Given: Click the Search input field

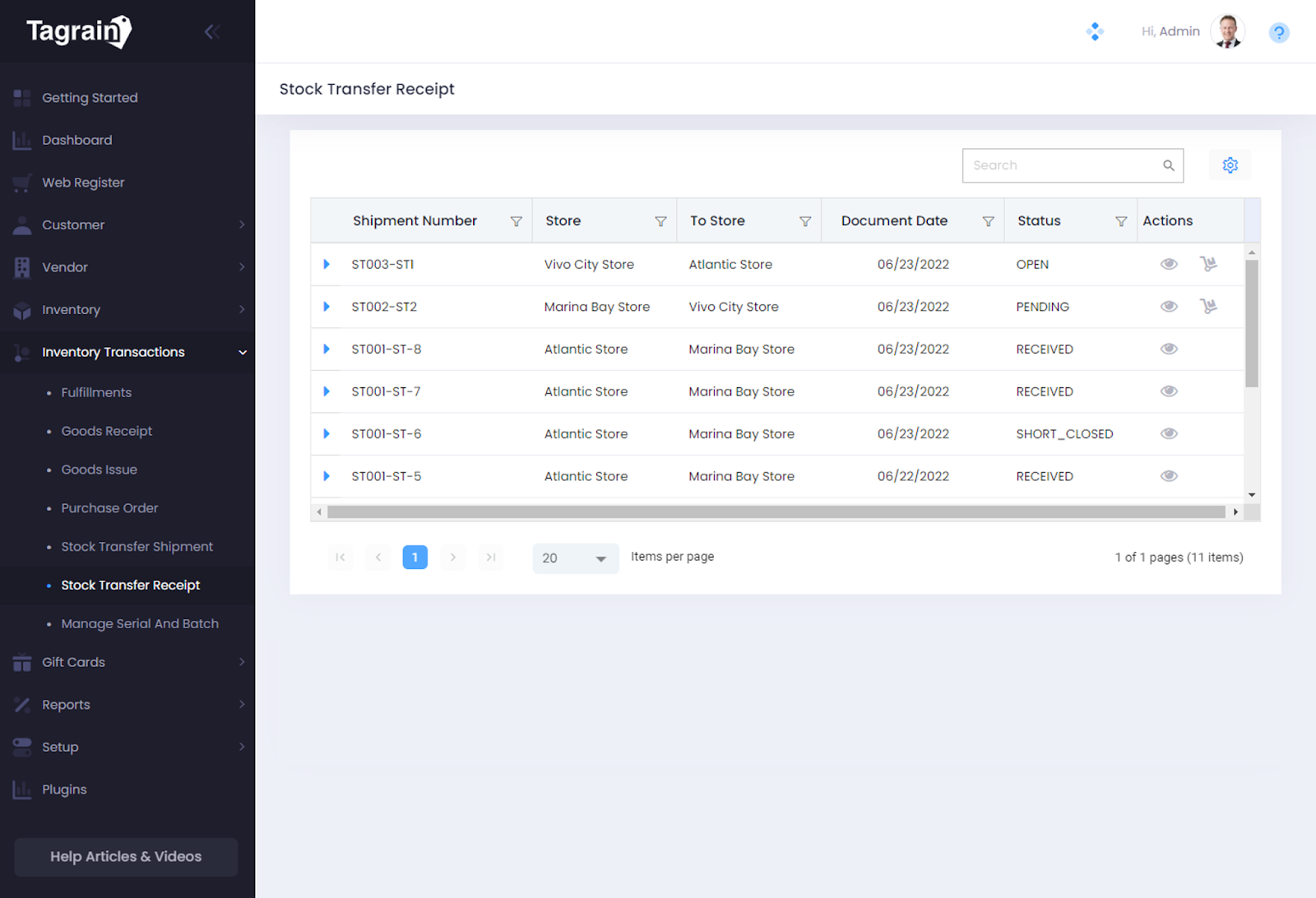Looking at the screenshot, I should pyautogui.click(x=1064, y=165).
